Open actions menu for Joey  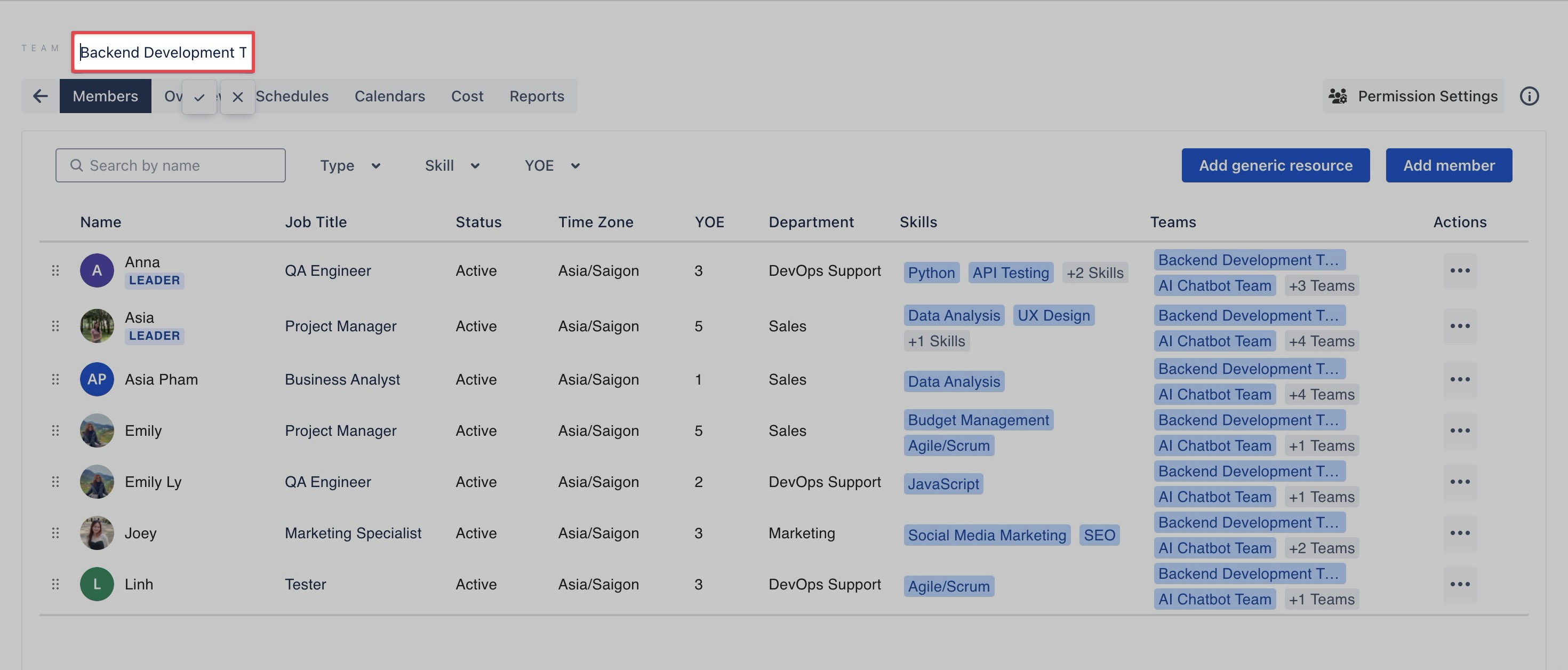pyautogui.click(x=1459, y=533)
